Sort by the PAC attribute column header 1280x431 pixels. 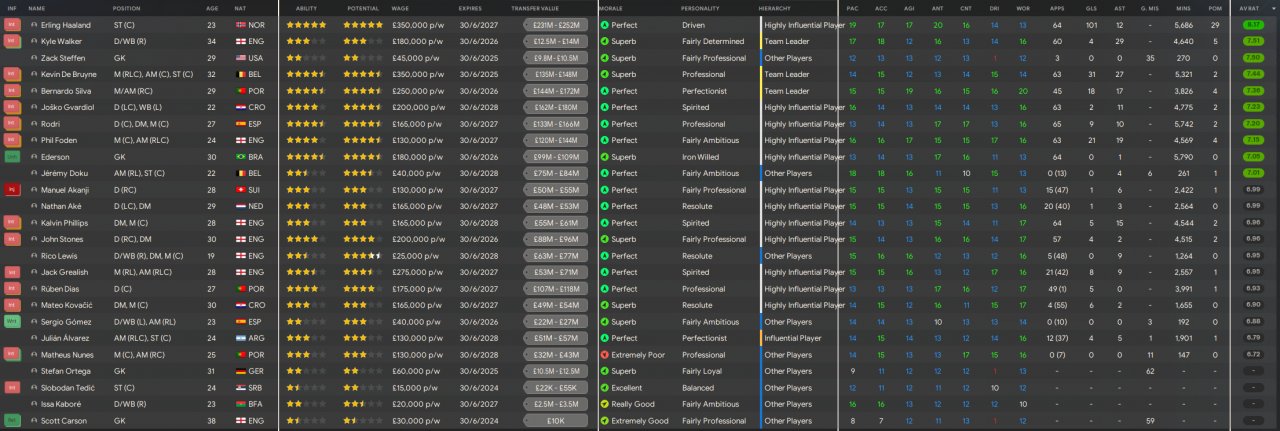(x=852, y=8)
